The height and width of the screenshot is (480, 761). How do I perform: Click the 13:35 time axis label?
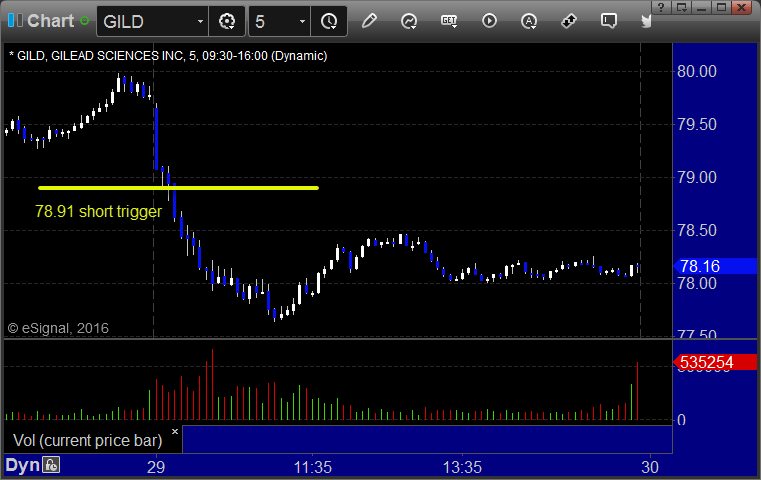(462, 467)
